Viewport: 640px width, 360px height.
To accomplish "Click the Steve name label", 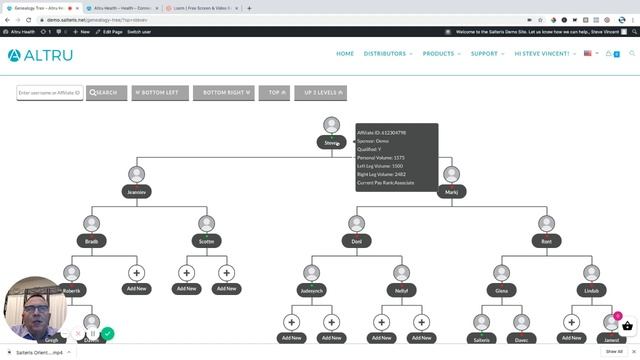I will pyautogui.click(x=331, y=142).
